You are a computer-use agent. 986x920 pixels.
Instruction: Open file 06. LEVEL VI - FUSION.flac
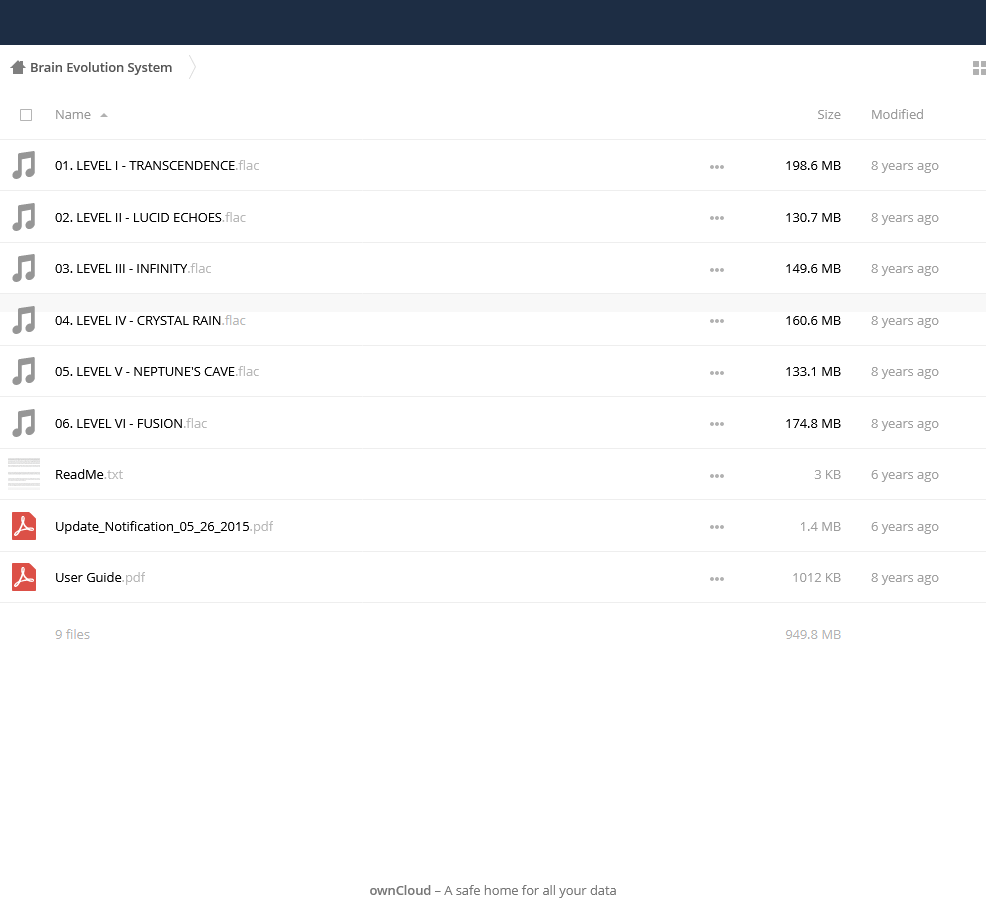(x=131, y=424)
